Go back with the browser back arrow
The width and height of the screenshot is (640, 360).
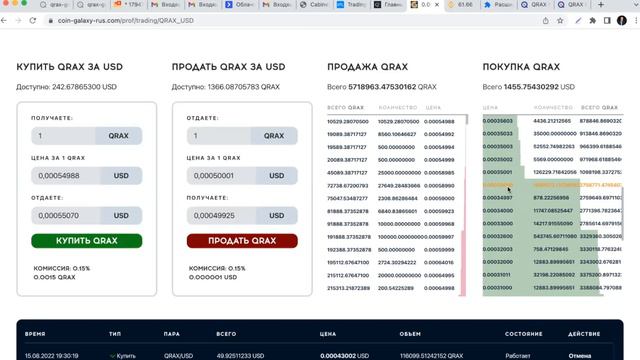(x=4, y=20)
